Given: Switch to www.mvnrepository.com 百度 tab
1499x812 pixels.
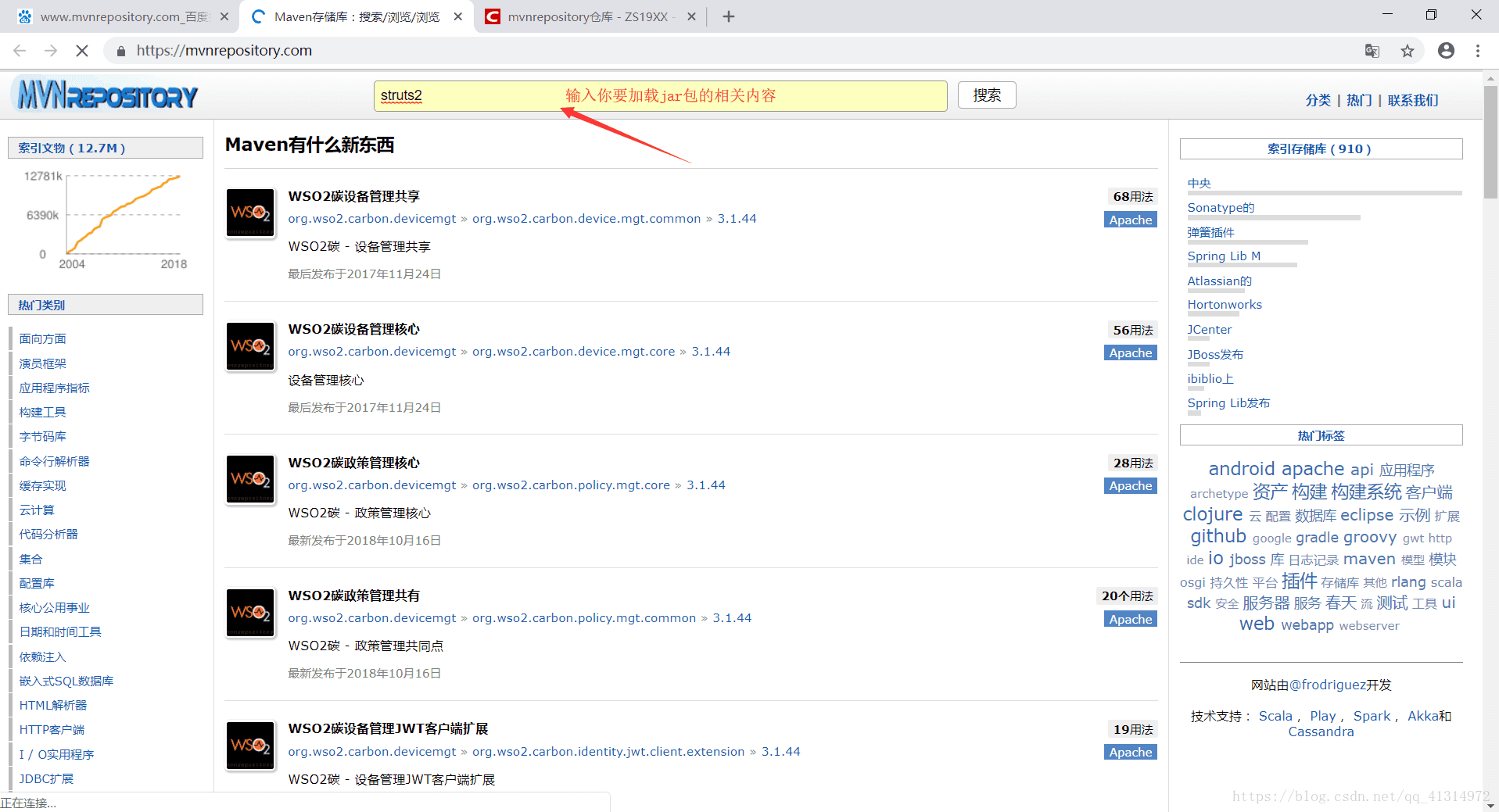Looking at the screenshot, I should click(124, 16).
